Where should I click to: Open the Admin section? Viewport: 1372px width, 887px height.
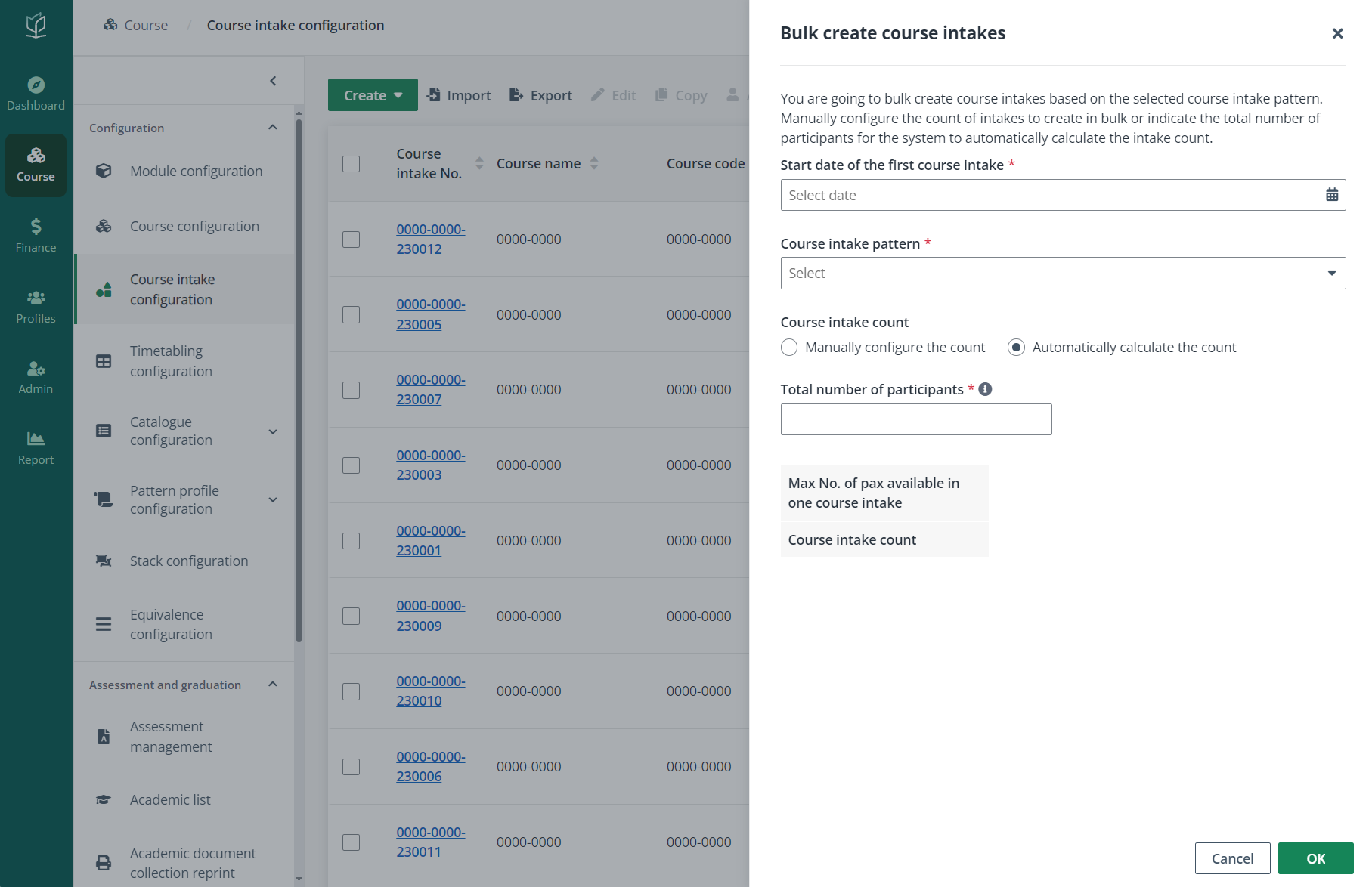click(x=36, y=378)
